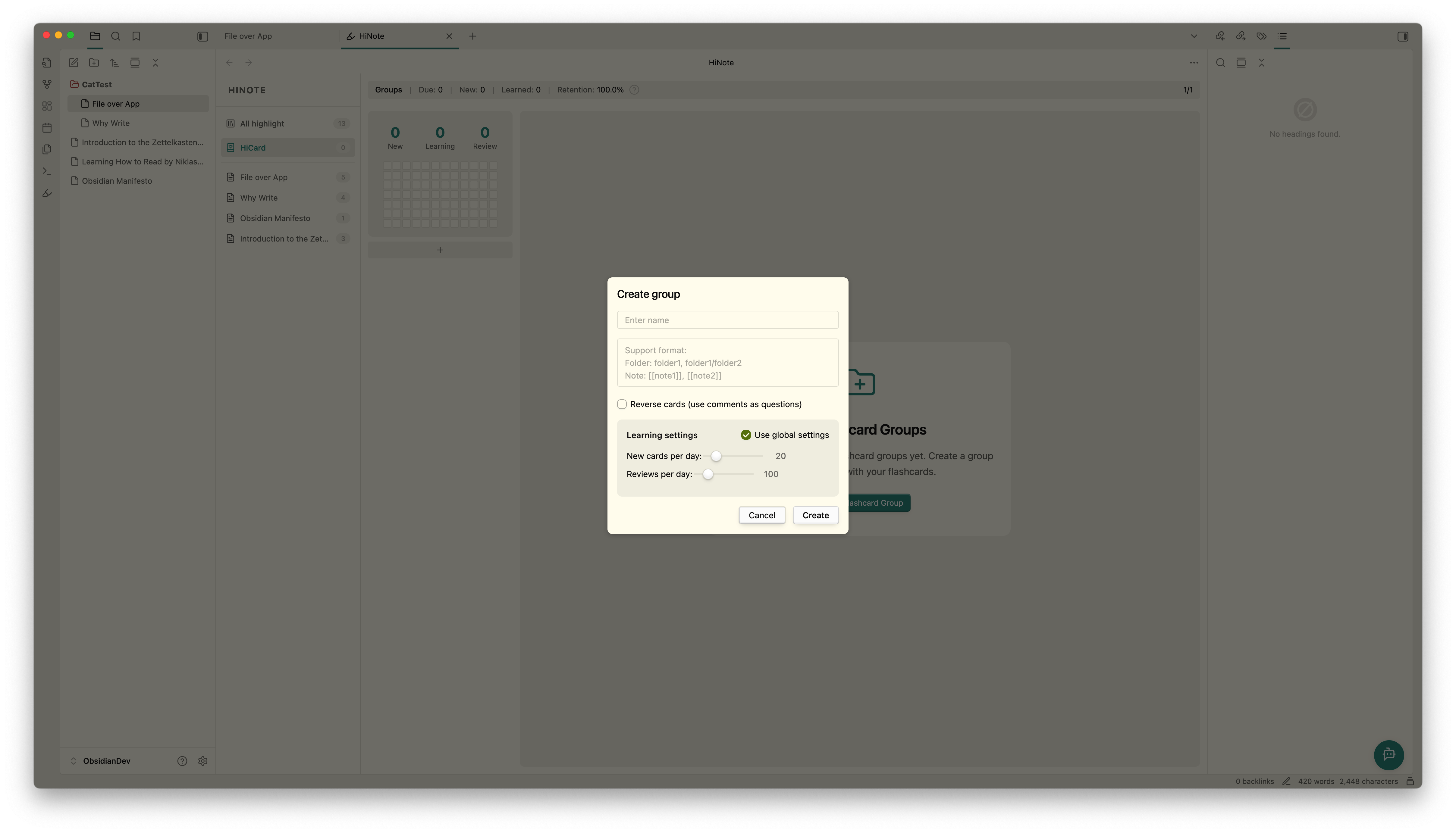The height and width of the screenshot is (833, 1456).
Task: Search headings in outline panel
Action: pyautogui.click(x=1220, y=62)
